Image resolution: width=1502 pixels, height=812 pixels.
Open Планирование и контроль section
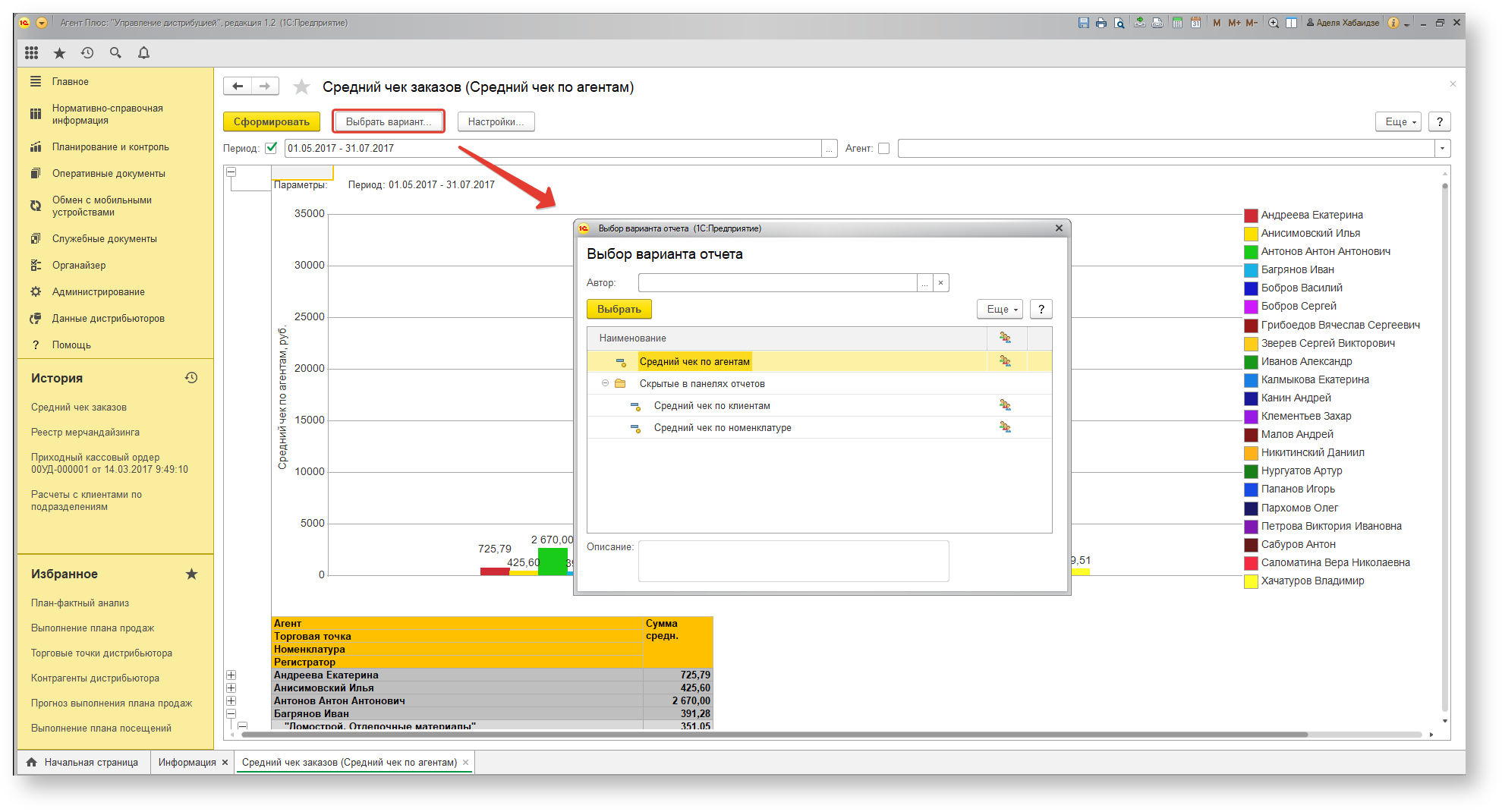tap(111, 146)
